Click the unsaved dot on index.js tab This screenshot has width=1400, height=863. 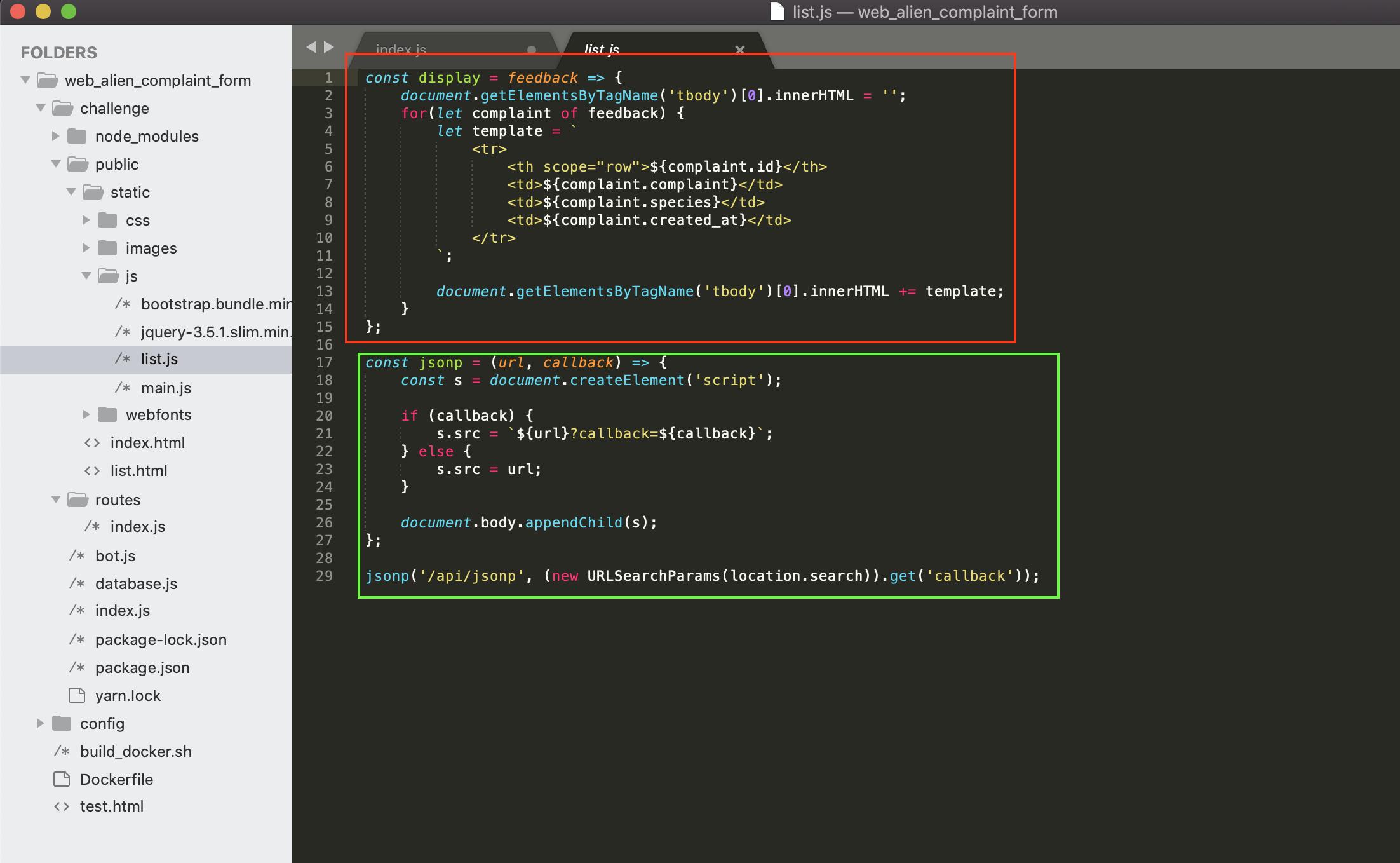[532, 50]
